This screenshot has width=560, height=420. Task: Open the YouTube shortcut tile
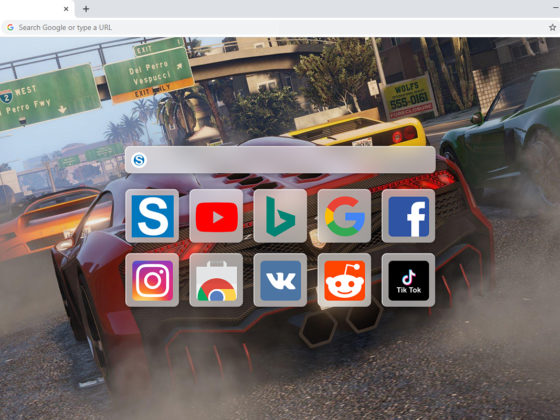(216, 216)
